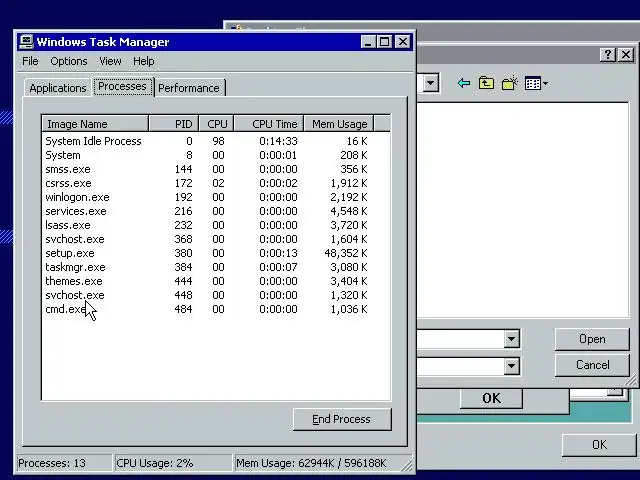The image size is (640, 480).
Task: Select the taskmgr.exe process
Action: coord(216,267)
